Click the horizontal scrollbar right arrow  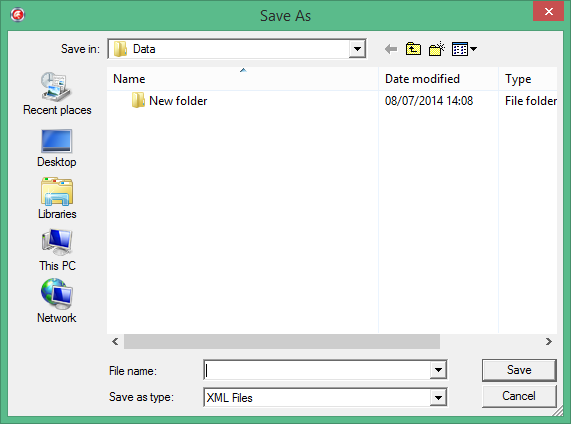(548, 341)
